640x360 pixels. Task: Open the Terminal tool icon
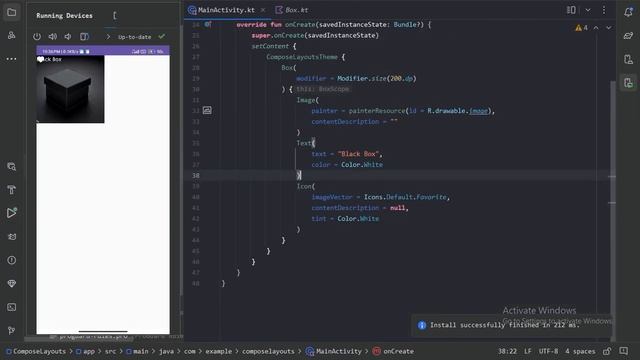(x=12, y=307)
